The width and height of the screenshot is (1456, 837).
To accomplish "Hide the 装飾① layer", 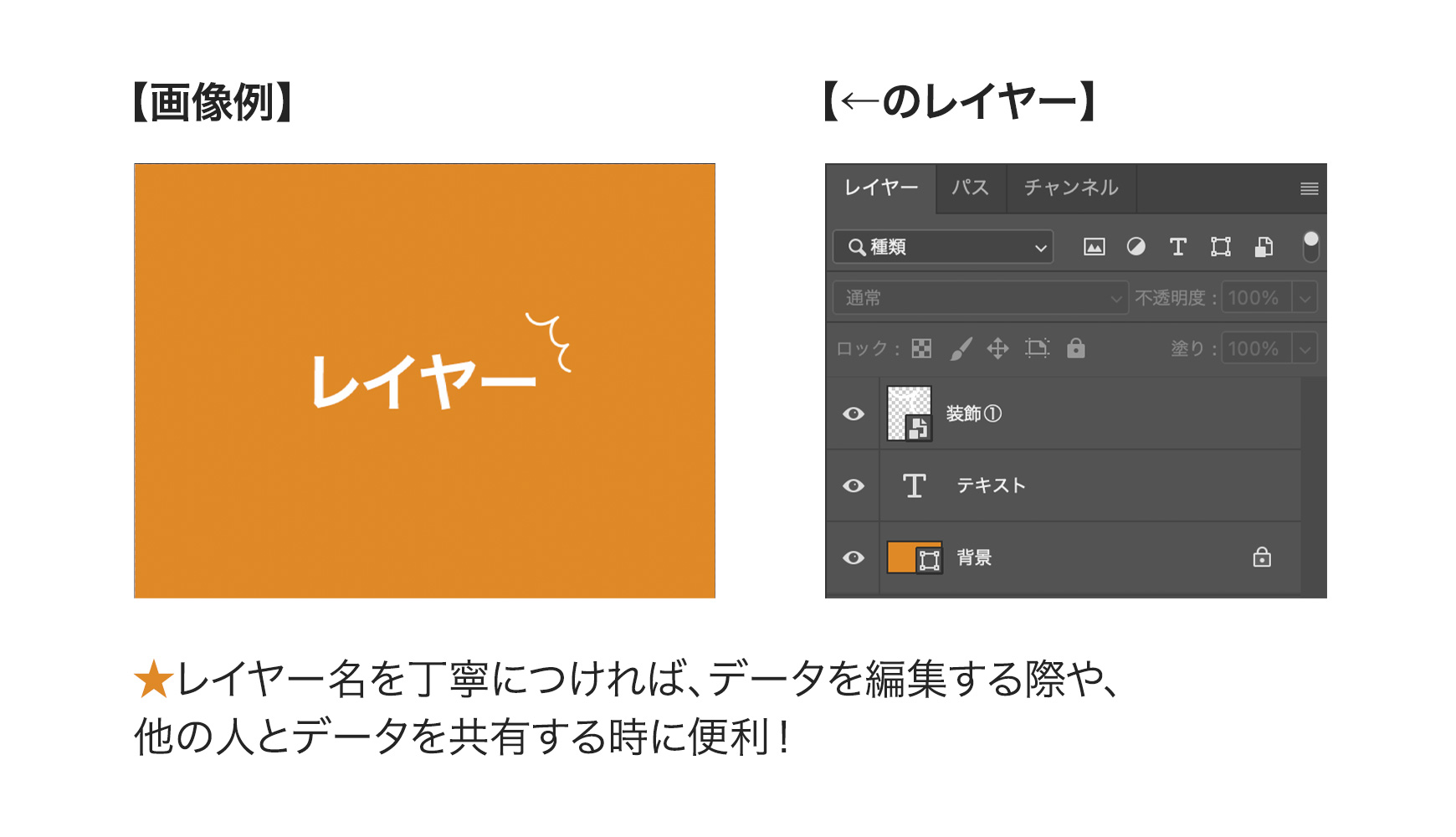I will [x=854, y=413].
